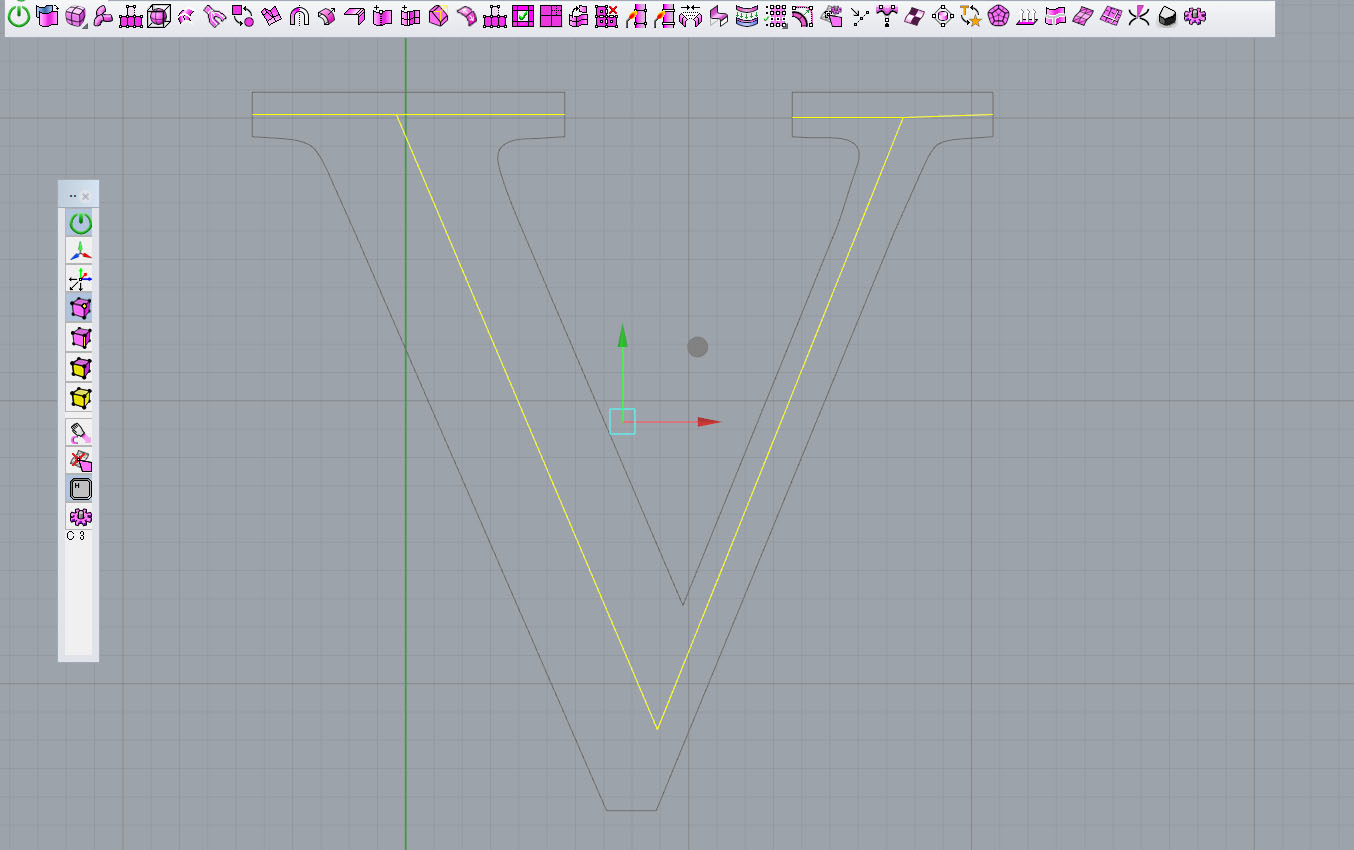The height and width of the screenshot is (850, 1354).
Task: Click the pink shape with red X icon in the palette
Action: (80, 461)
